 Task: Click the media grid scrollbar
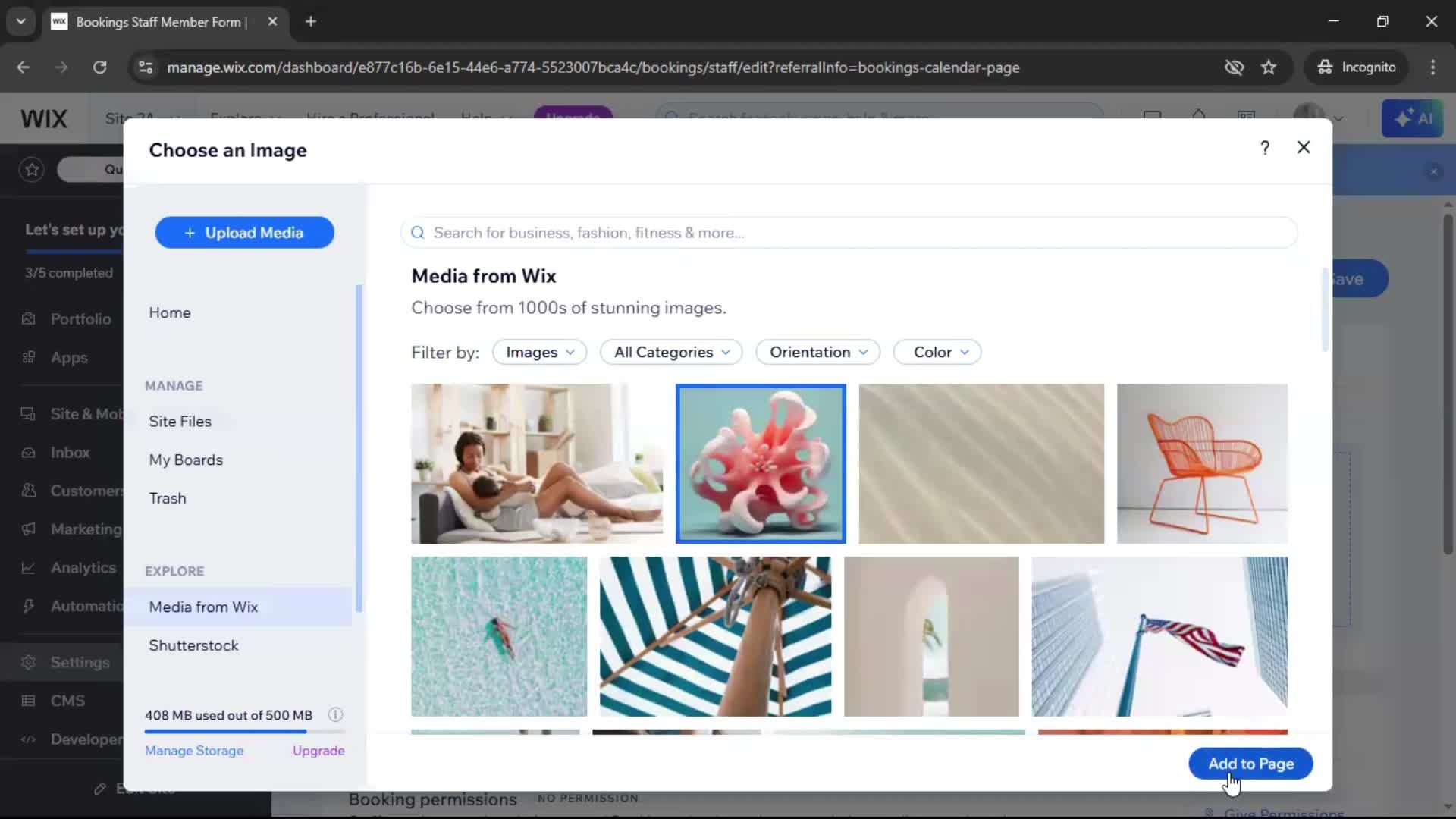click(x=1326, y=309)
